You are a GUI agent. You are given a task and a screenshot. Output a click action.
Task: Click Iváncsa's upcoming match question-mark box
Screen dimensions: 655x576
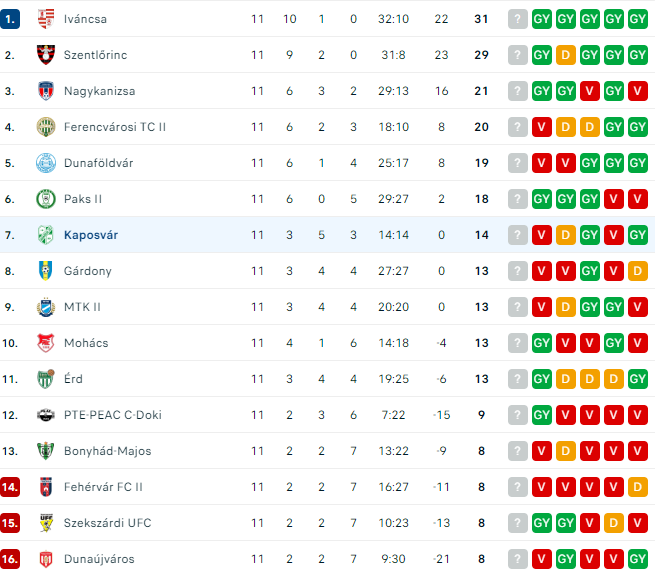point(518,19)
